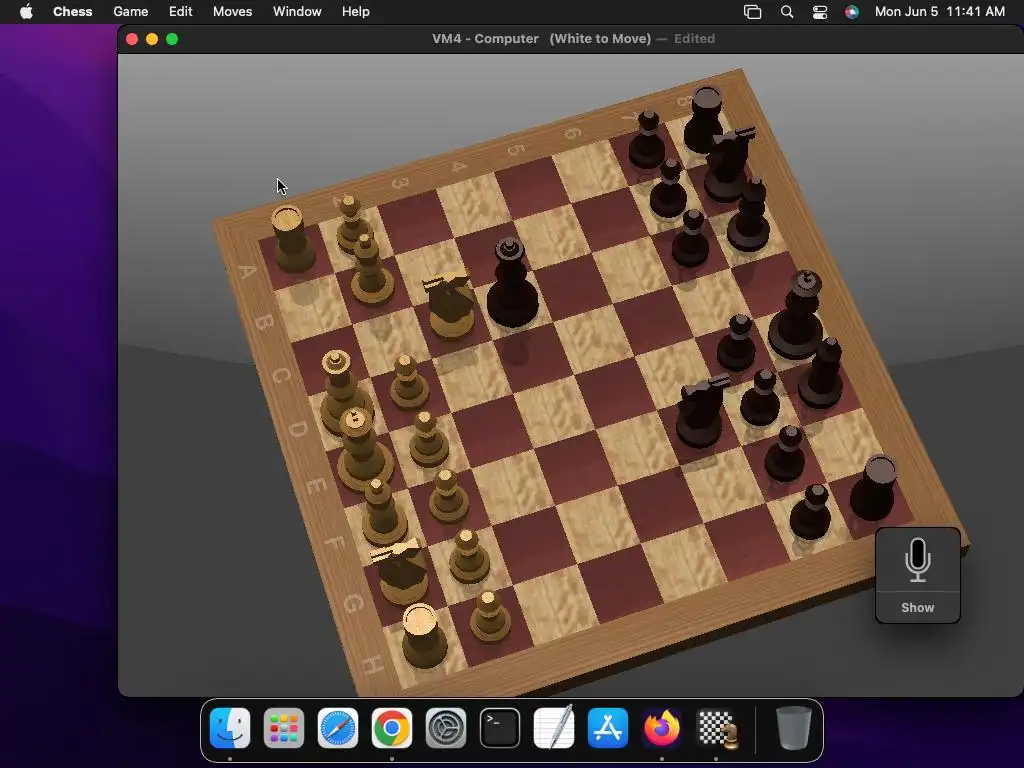Open the Edit menu
This screenshot has width=1024, height=768.
pyautogui.click(x=180, y=12)
